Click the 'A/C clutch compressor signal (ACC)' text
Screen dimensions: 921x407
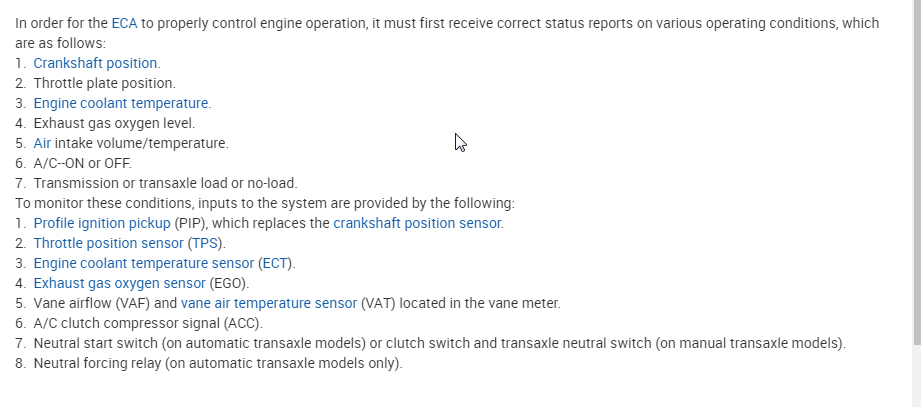click(147, 323)
